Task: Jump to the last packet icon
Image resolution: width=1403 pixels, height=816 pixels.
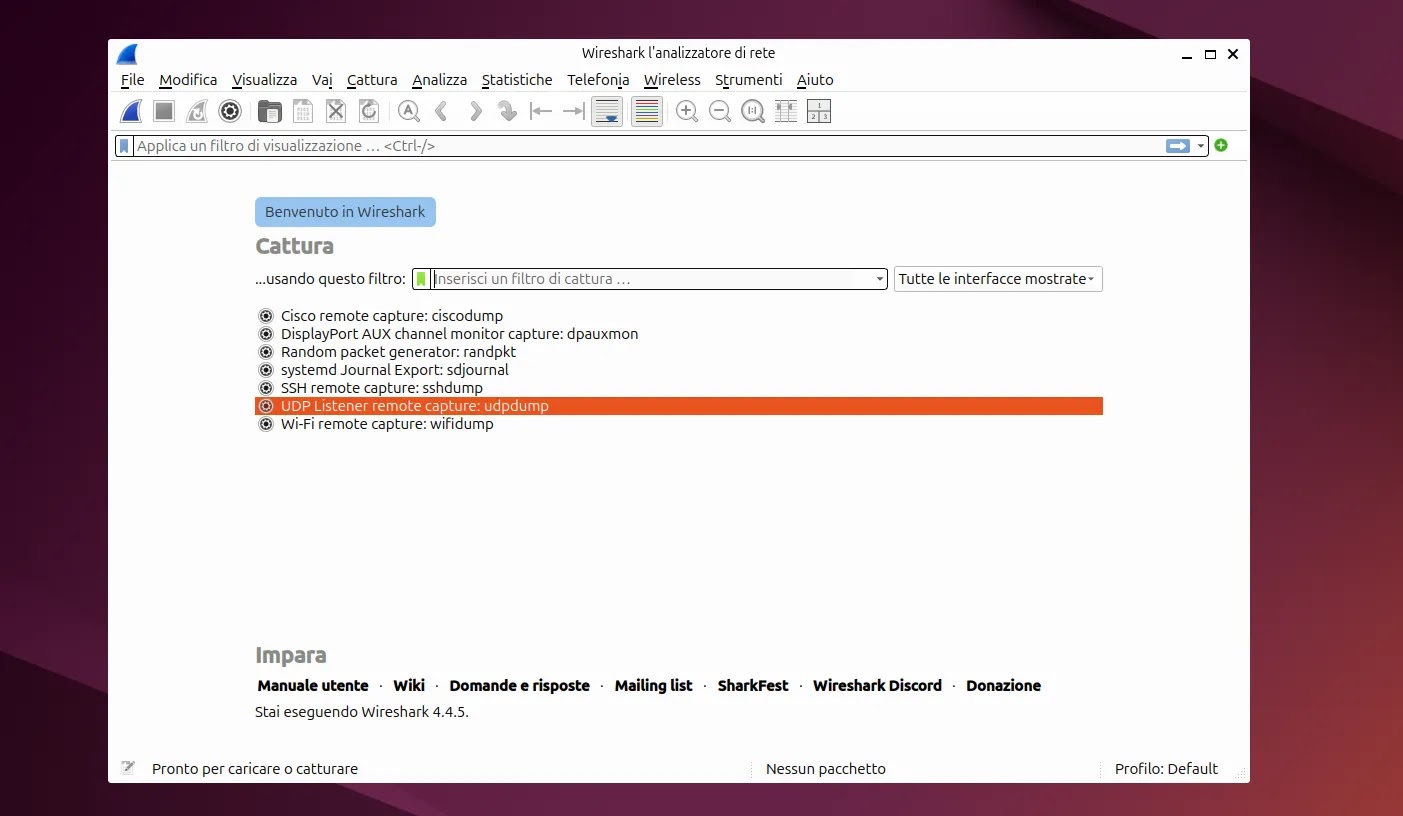Action: point(574,111)
